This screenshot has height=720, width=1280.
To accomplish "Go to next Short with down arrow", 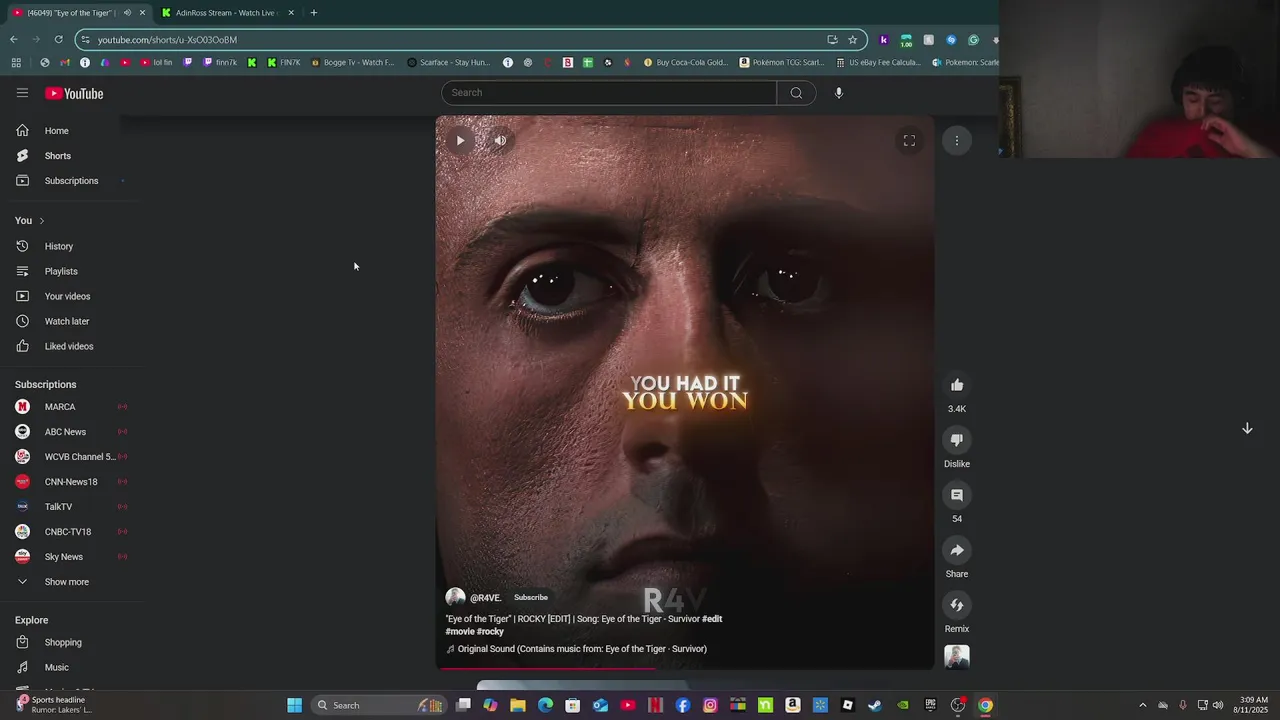I will point(1247,428).
